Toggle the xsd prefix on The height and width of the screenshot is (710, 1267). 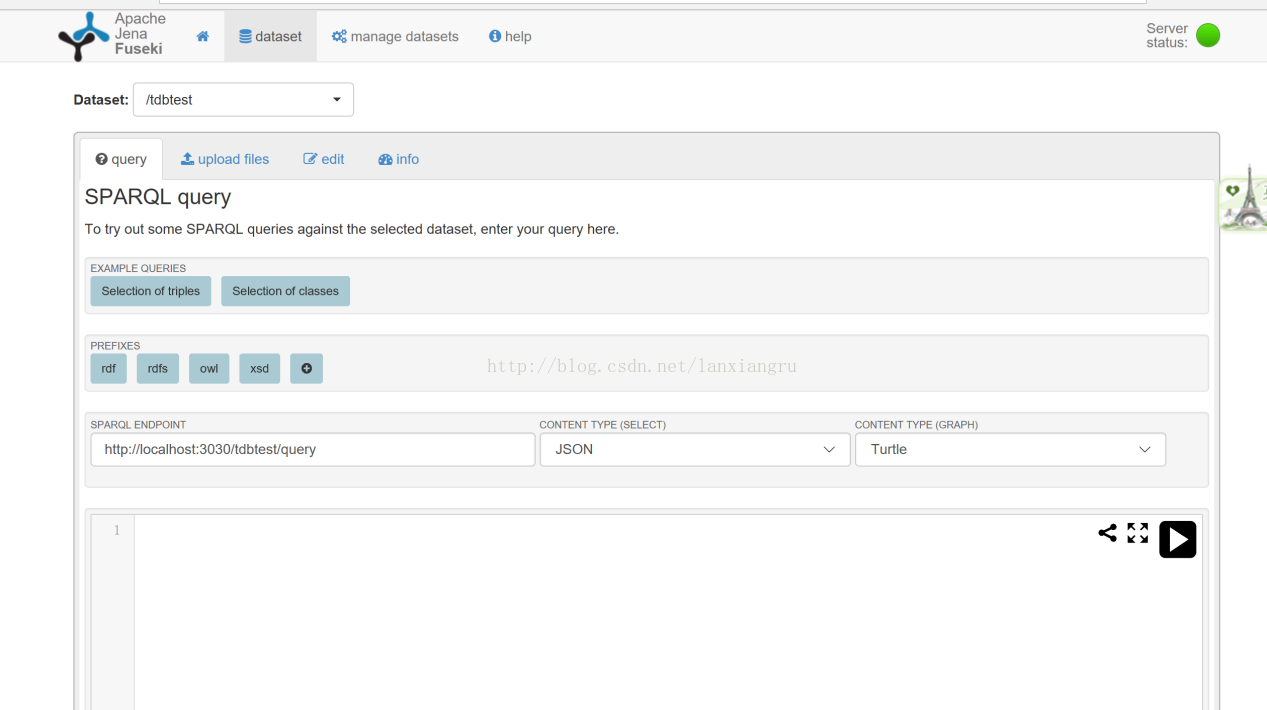pos(259,368)
